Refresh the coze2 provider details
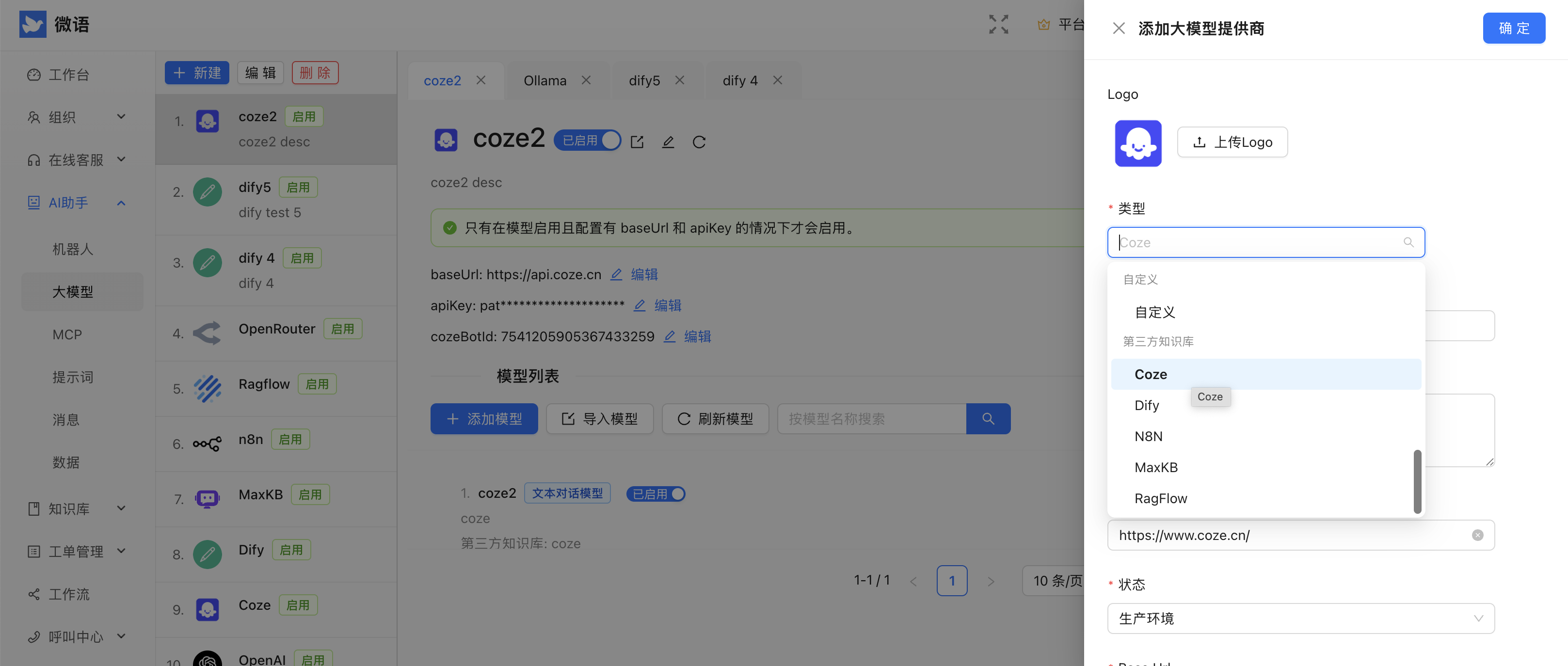1568x666 pixels. point(699,141)
